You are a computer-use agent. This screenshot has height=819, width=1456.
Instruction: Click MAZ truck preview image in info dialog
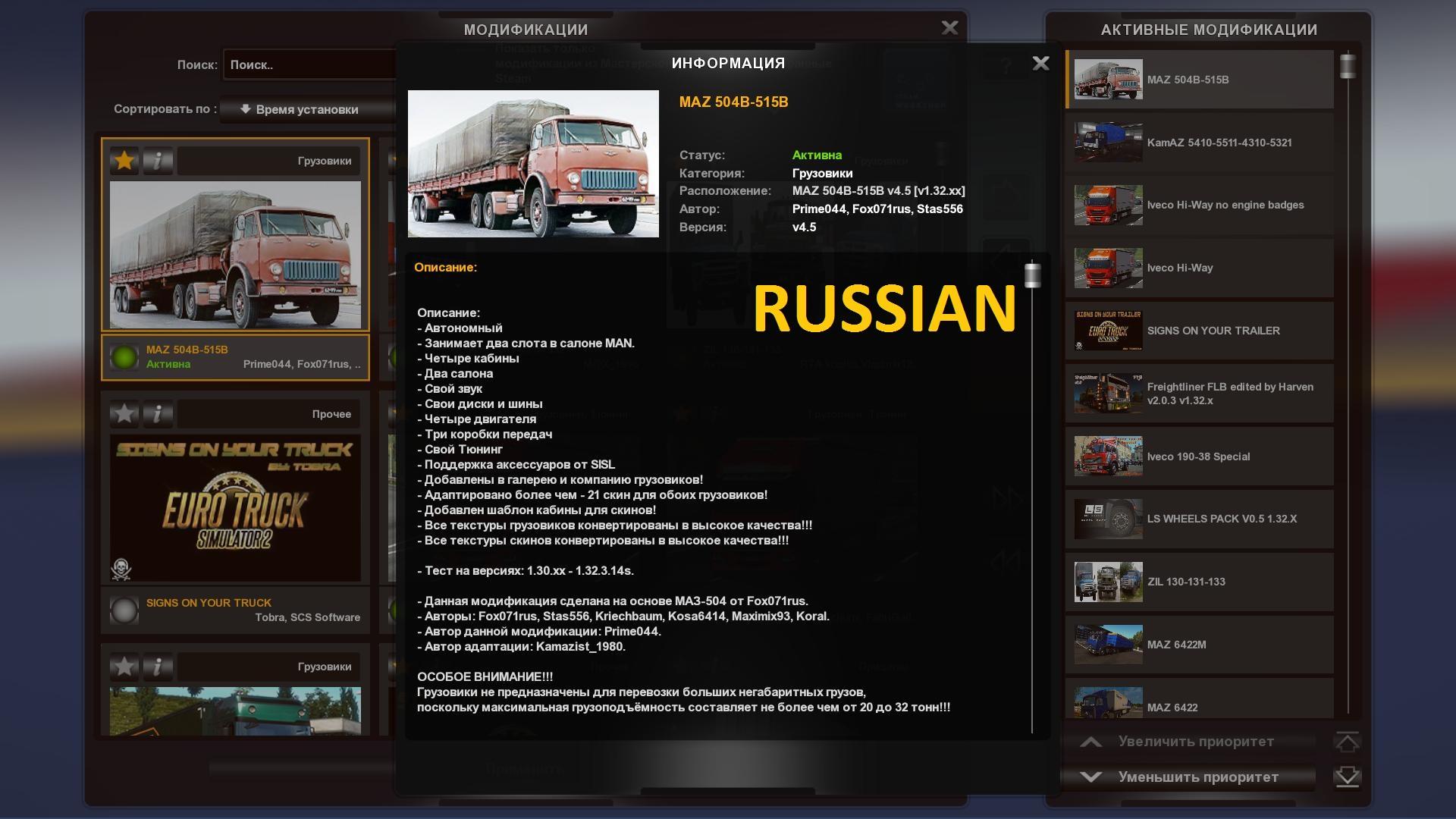click(533, 164)
